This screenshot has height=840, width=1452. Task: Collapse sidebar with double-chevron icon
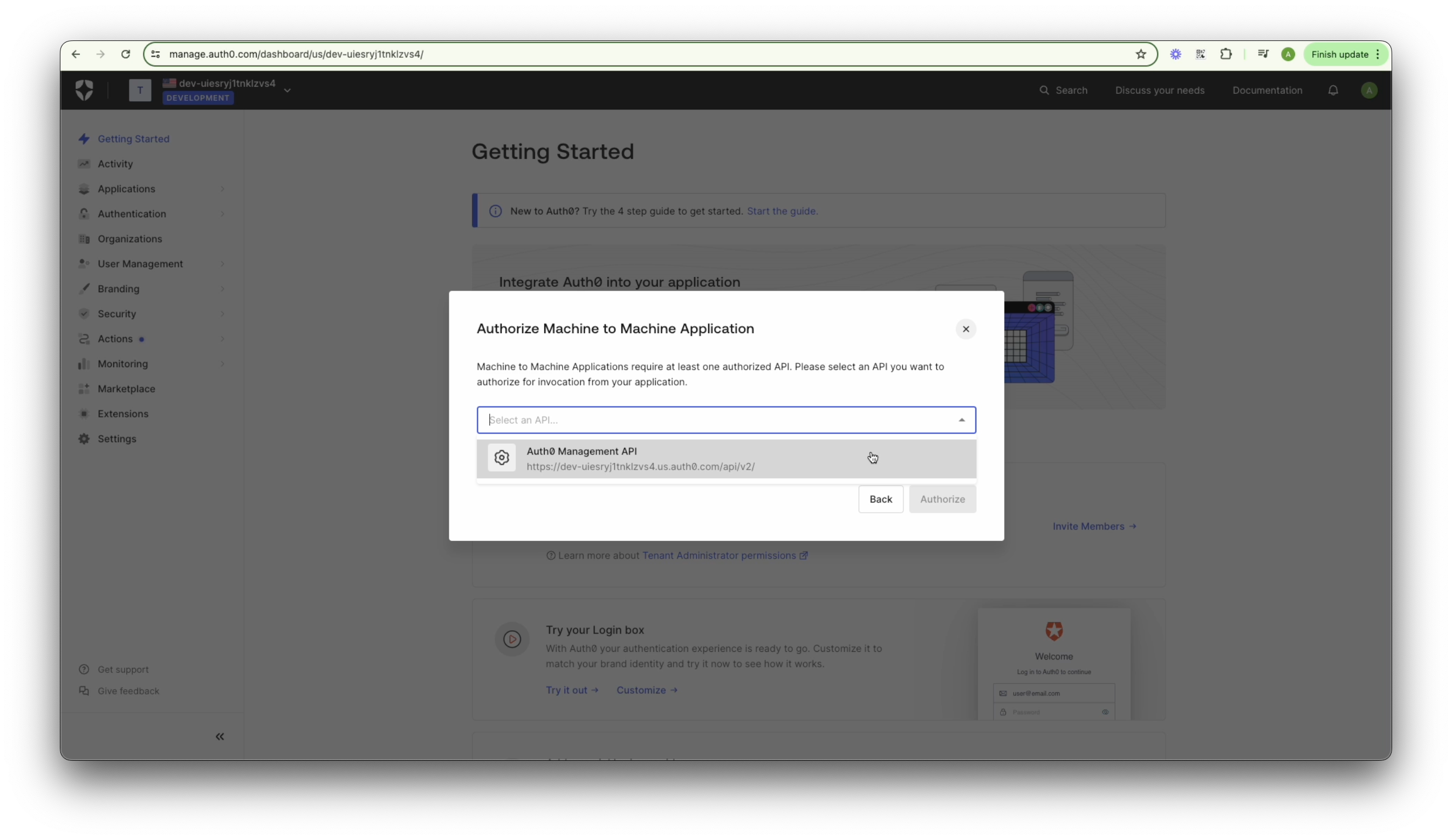pyautogui.click(x=220, y=736)
